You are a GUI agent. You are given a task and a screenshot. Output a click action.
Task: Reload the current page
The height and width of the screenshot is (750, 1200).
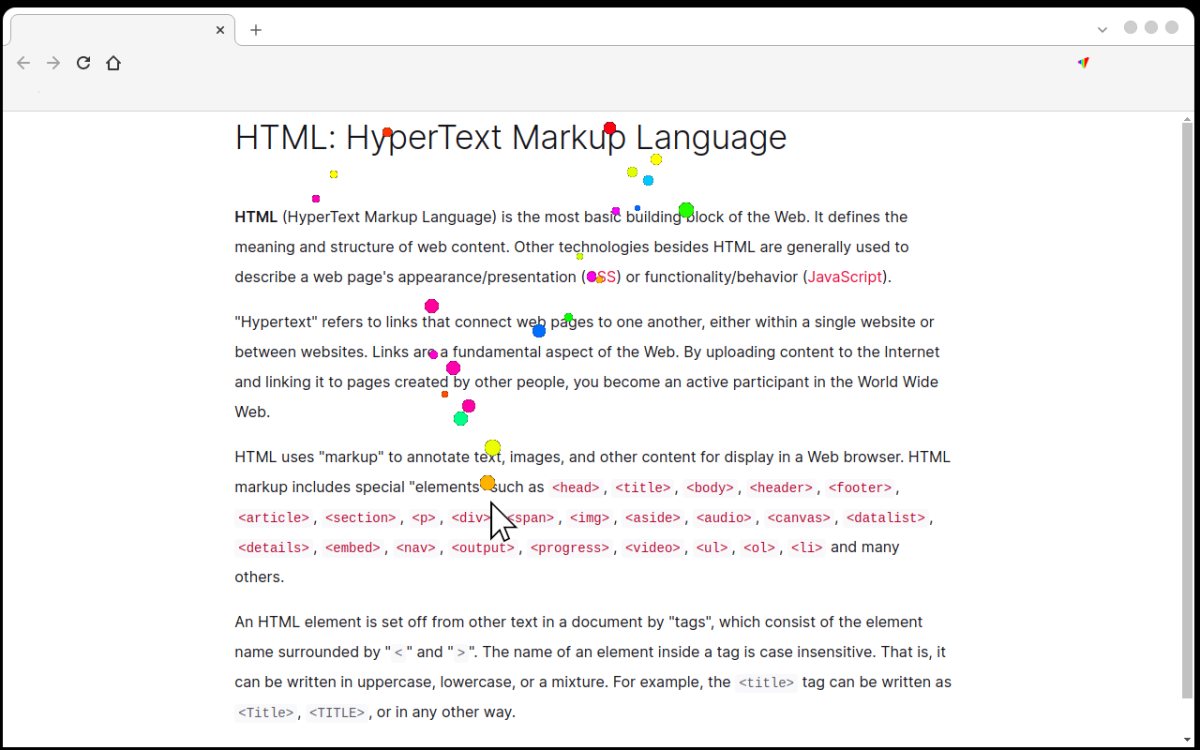coord(84,63)
